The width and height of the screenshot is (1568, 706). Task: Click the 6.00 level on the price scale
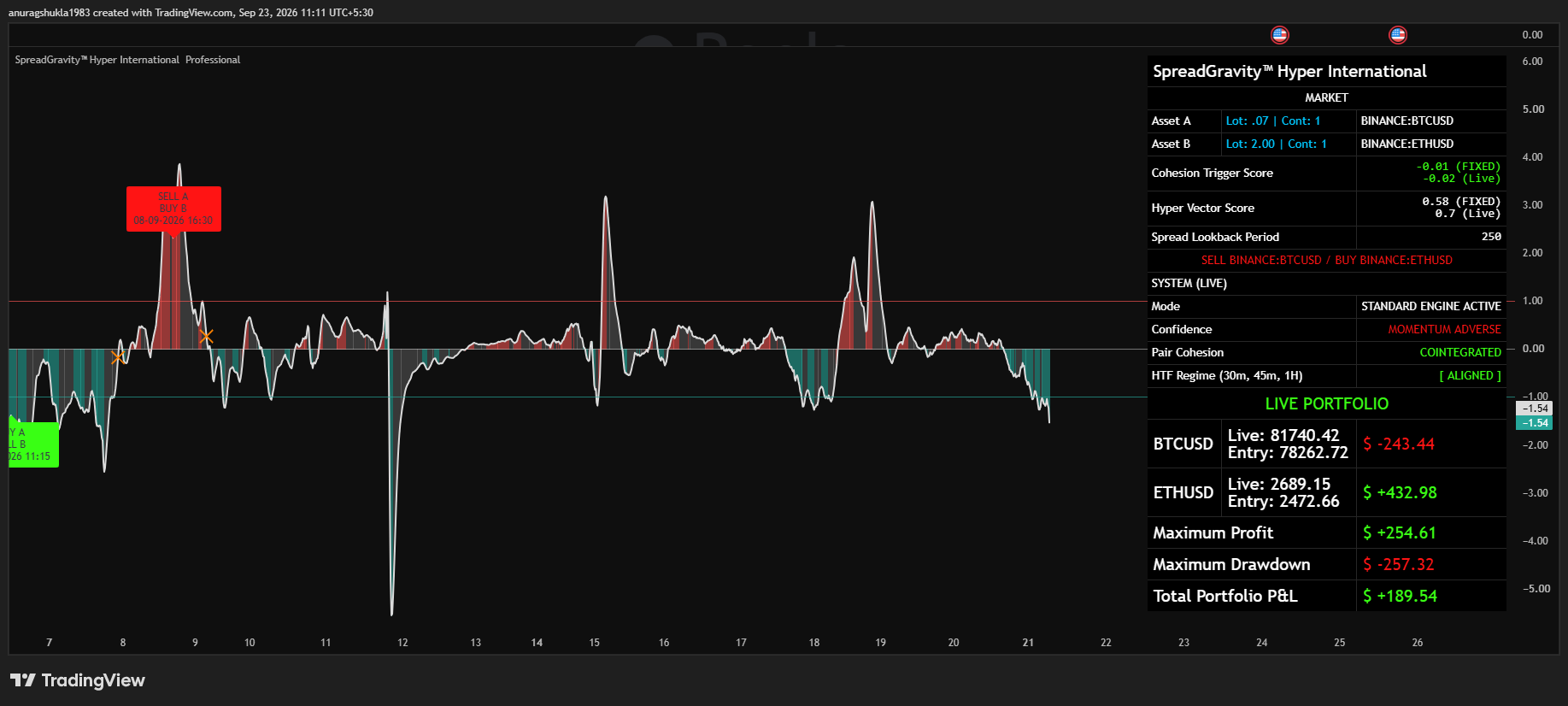[1533, 62]
